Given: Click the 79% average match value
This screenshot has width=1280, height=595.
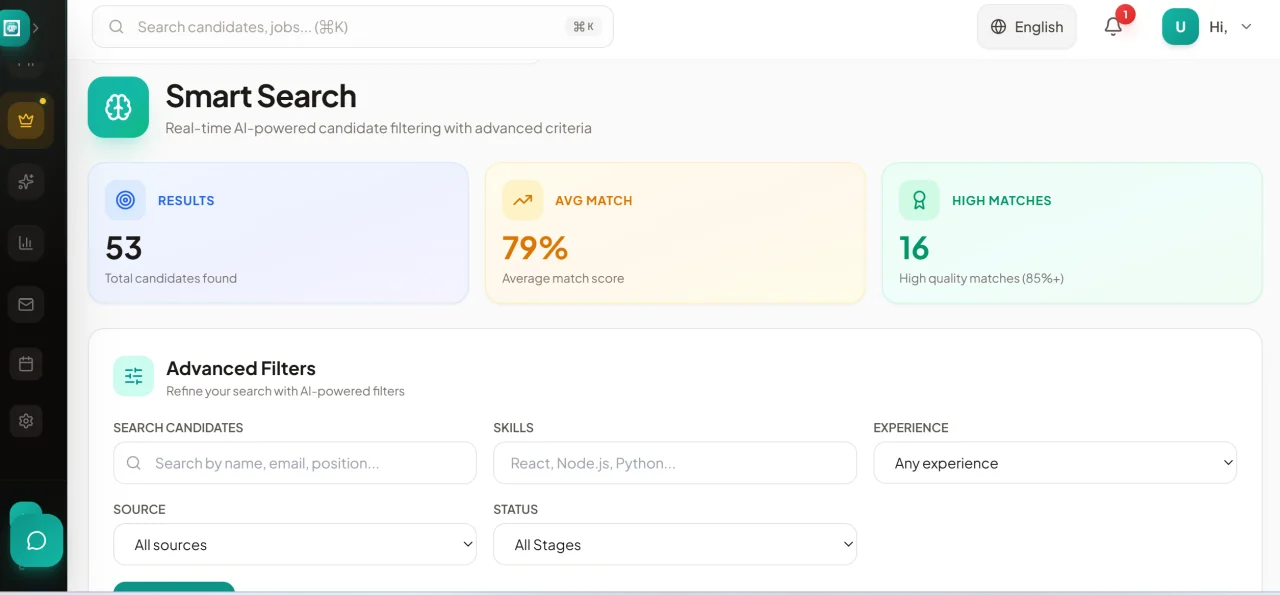Looking at the screenshot, I should [535, 248].
